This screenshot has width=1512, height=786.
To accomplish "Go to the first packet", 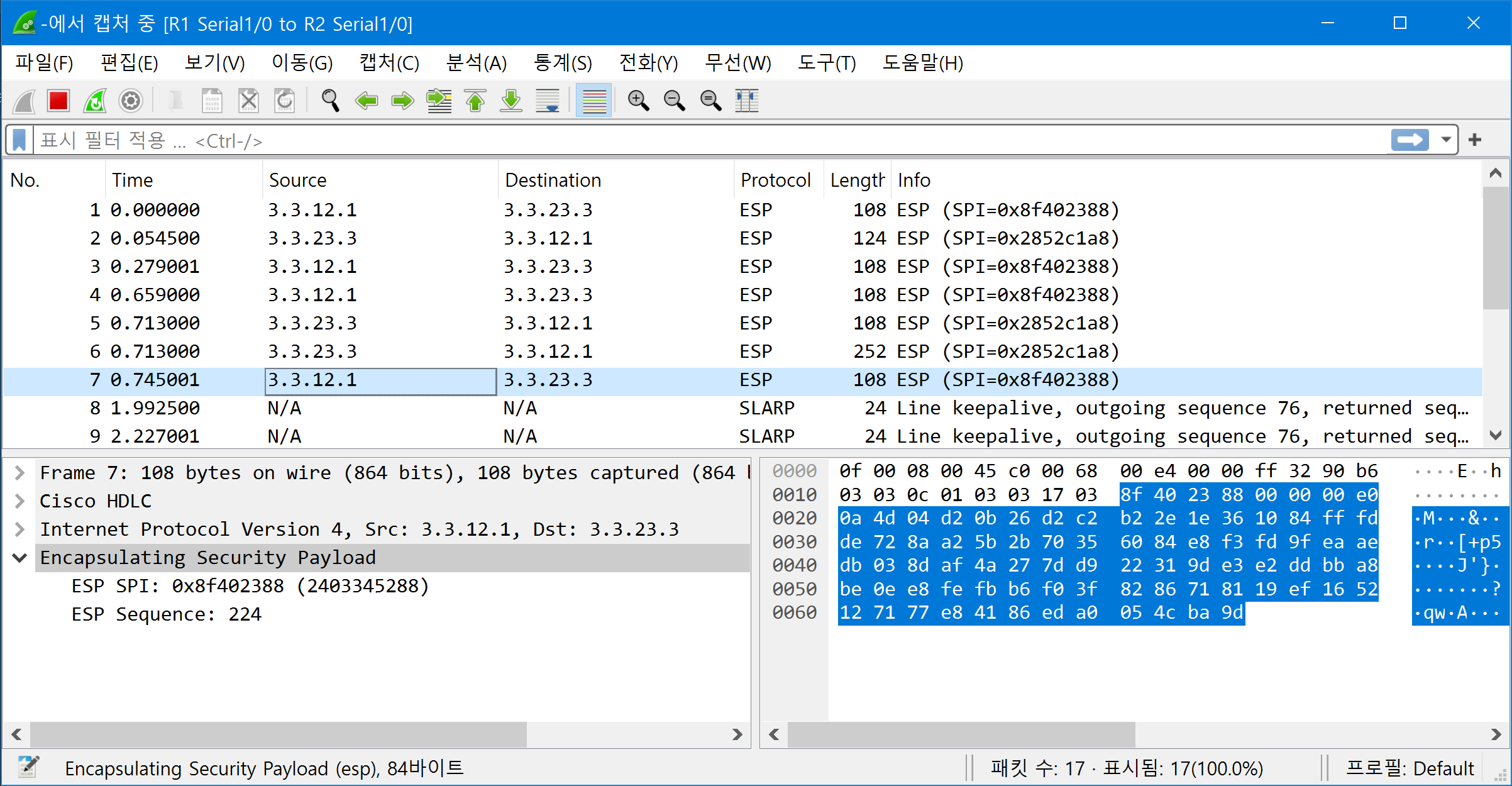I will pos(475,101).
